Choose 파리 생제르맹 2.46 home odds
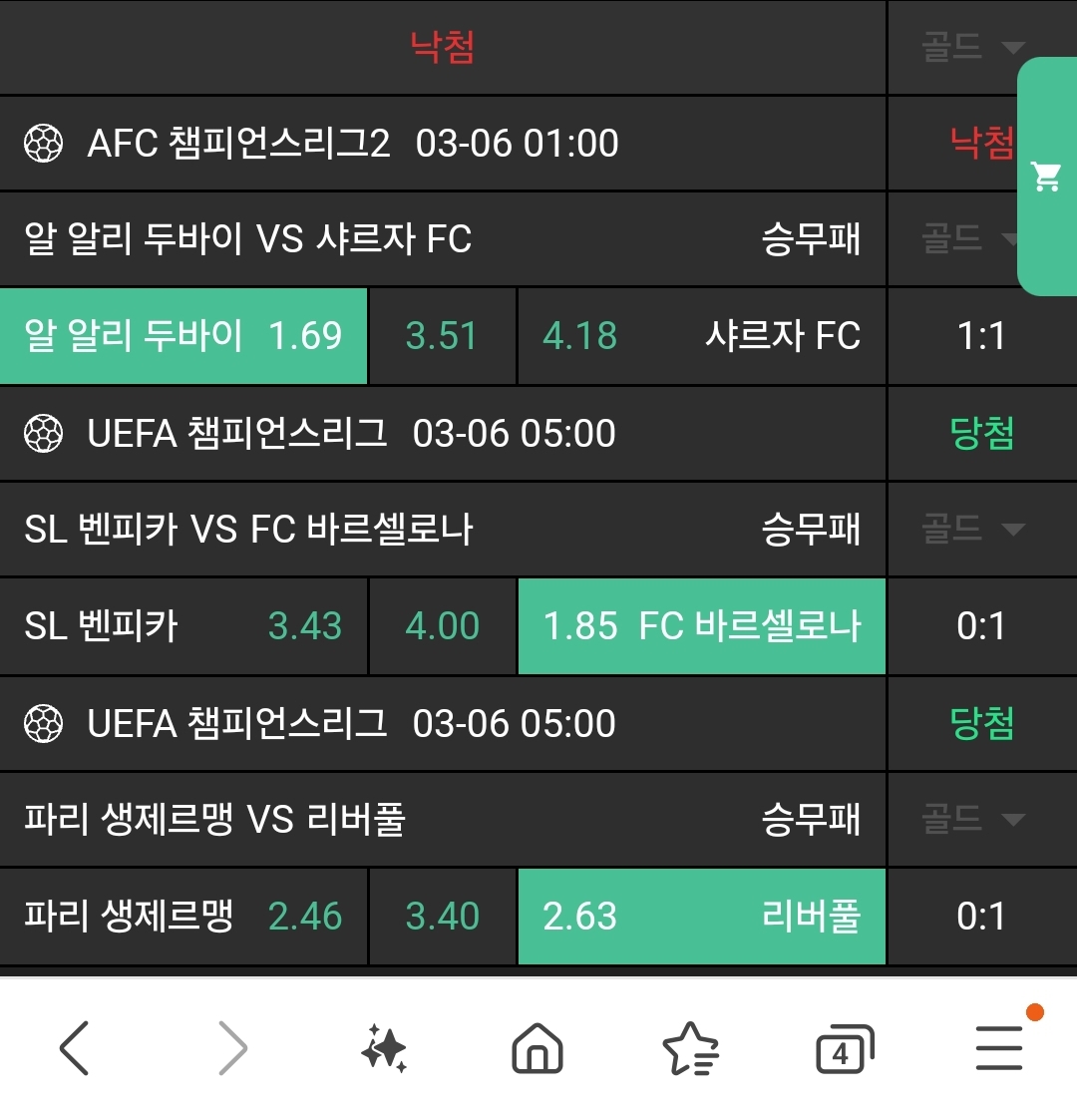The image size is (1077, 1120). (x=184, y=917)
